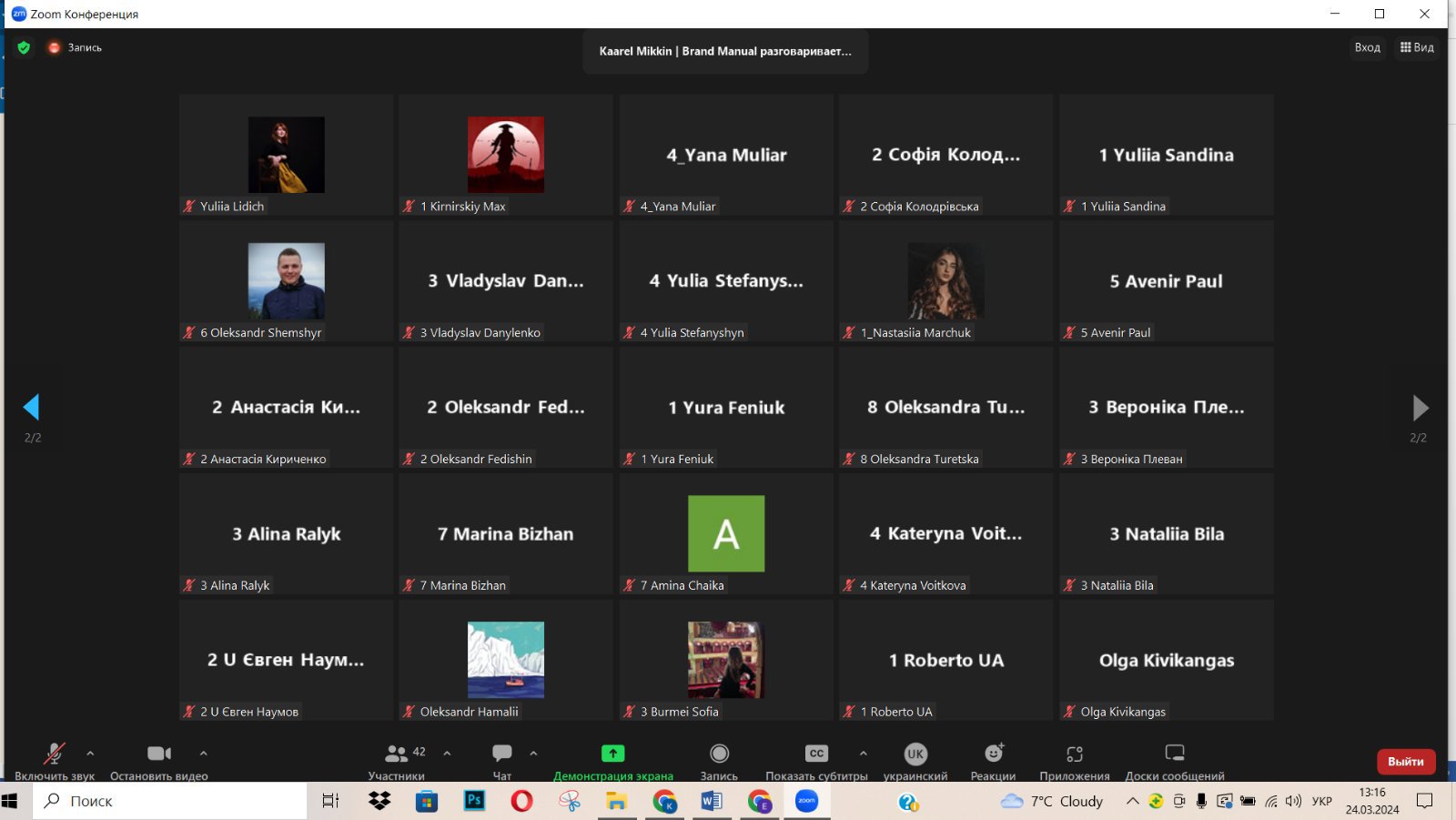Expand chat options arrow
1456x820 pixels.
[x=533, y=754]
